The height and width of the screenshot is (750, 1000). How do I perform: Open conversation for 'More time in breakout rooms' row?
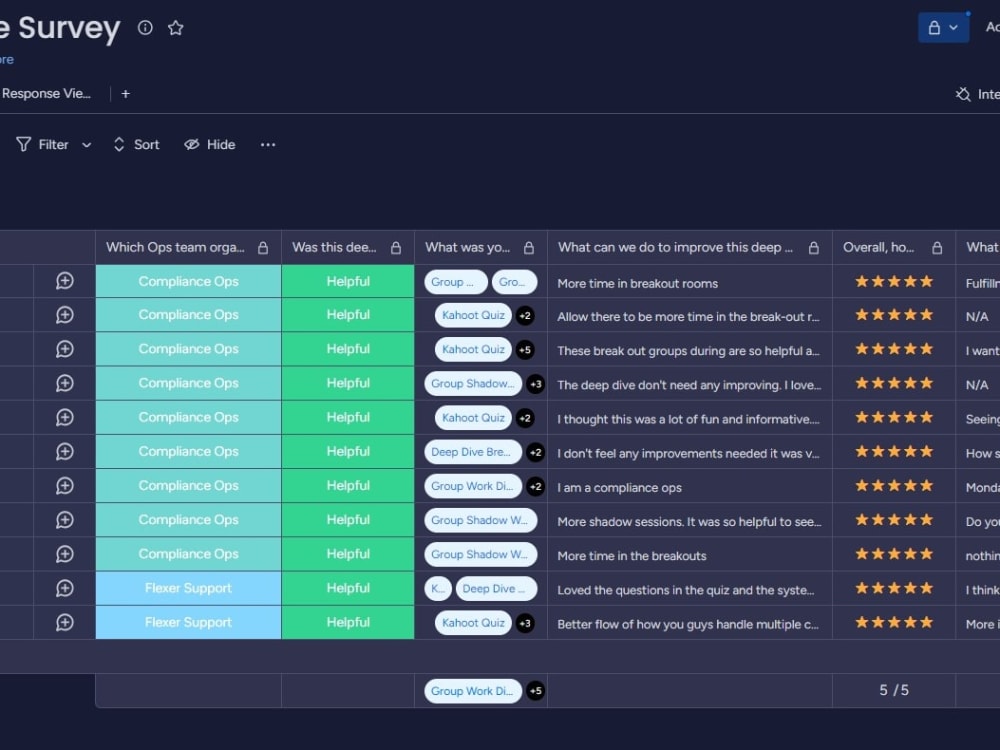click(x=64, y=281)
